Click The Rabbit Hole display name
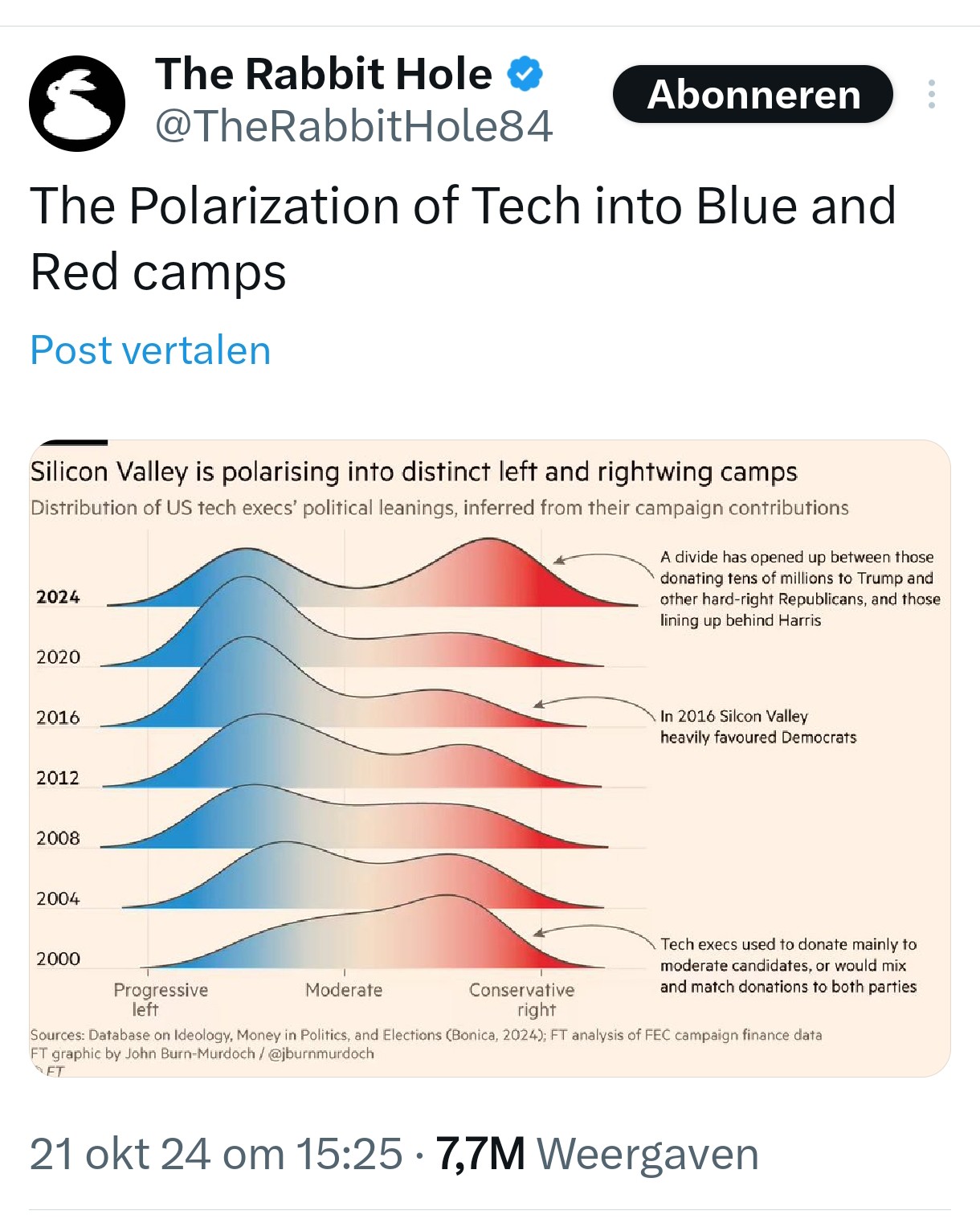This screenshot has width=980, height=1227. [x=323, y=74]
